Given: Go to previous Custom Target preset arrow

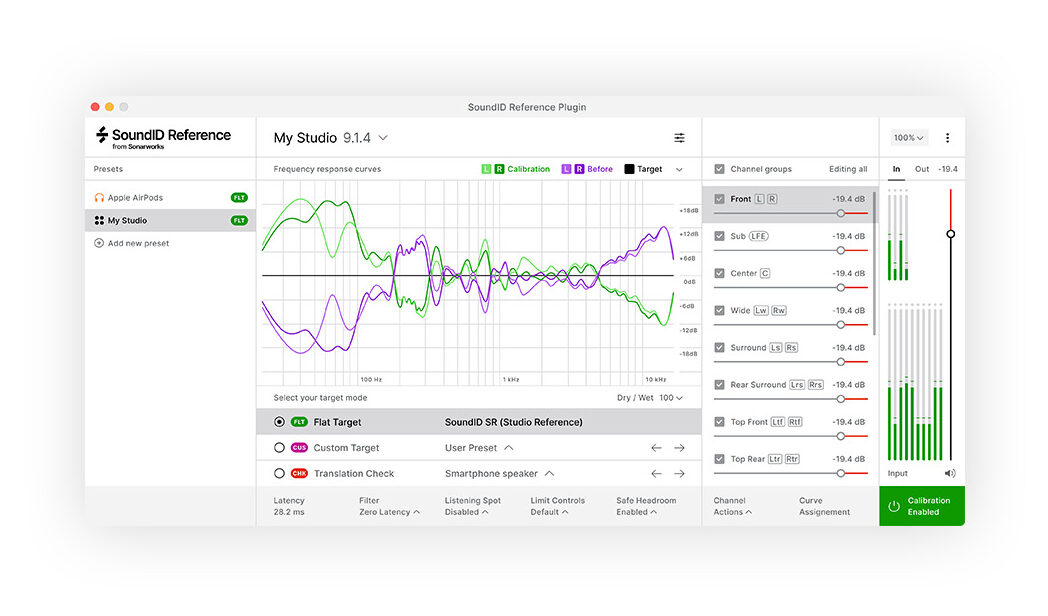Looking at the screenshot, I should [656, 448].
